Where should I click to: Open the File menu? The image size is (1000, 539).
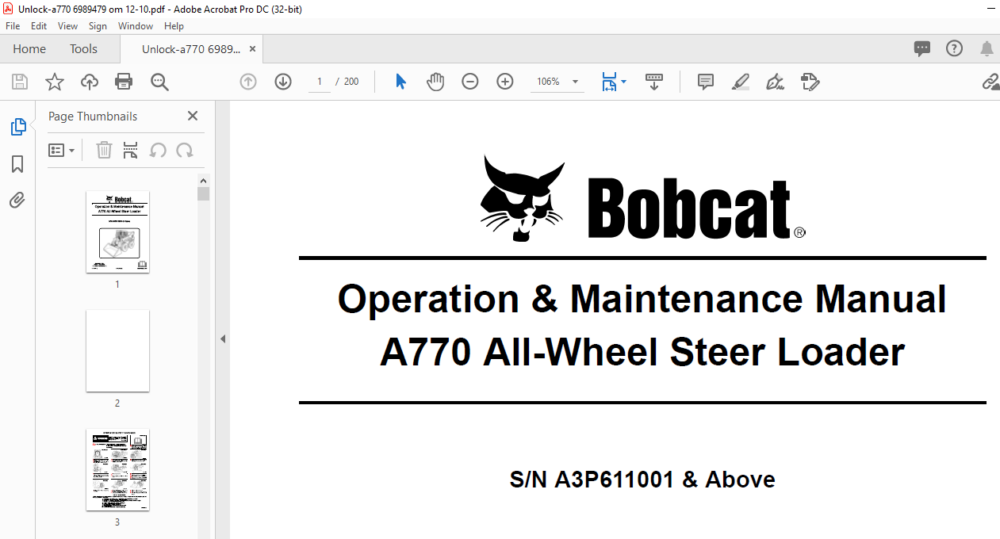(13, 26)
